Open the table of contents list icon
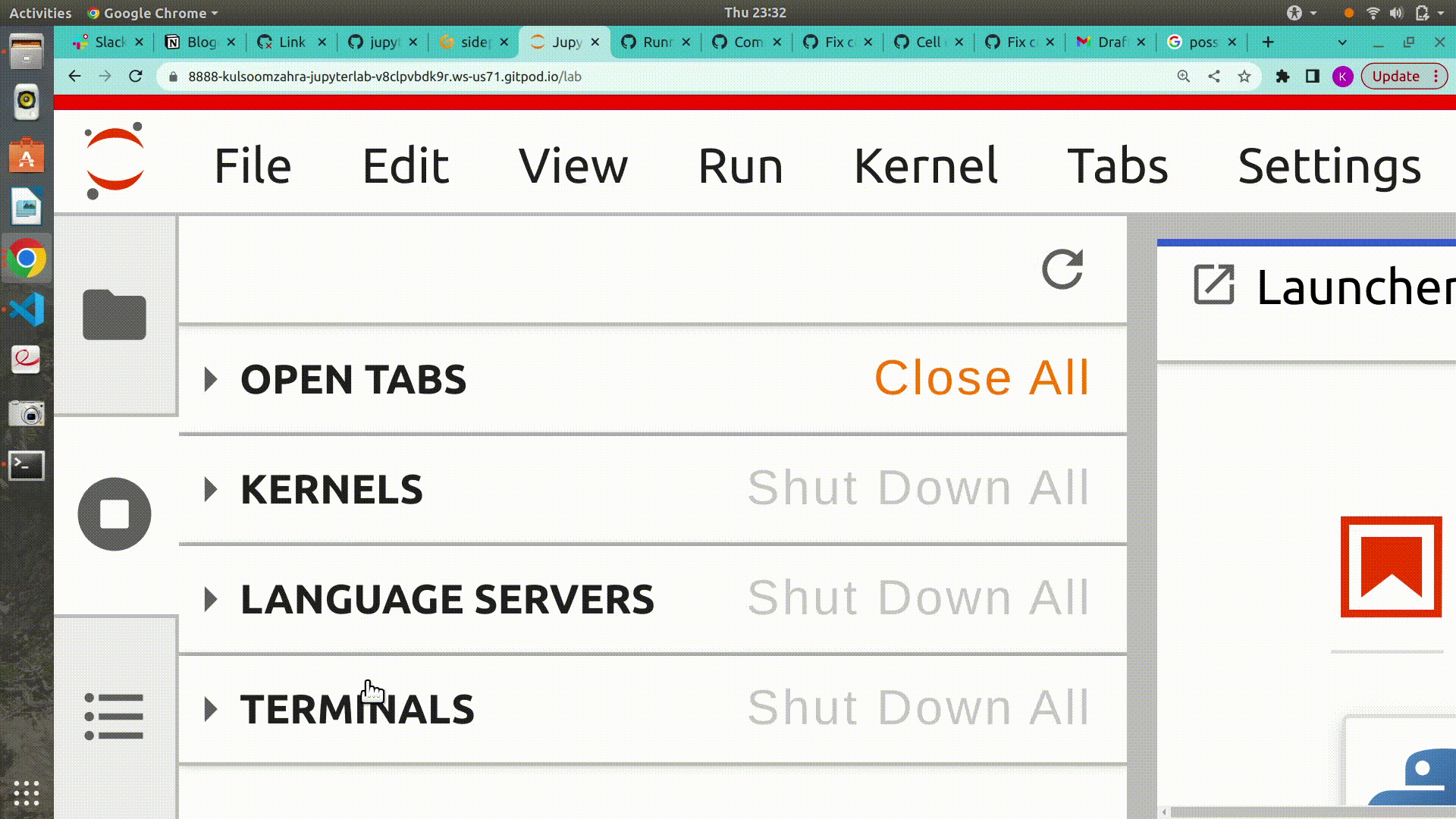This screenshot has width=1456, height=819. click(x=115, y=716)
